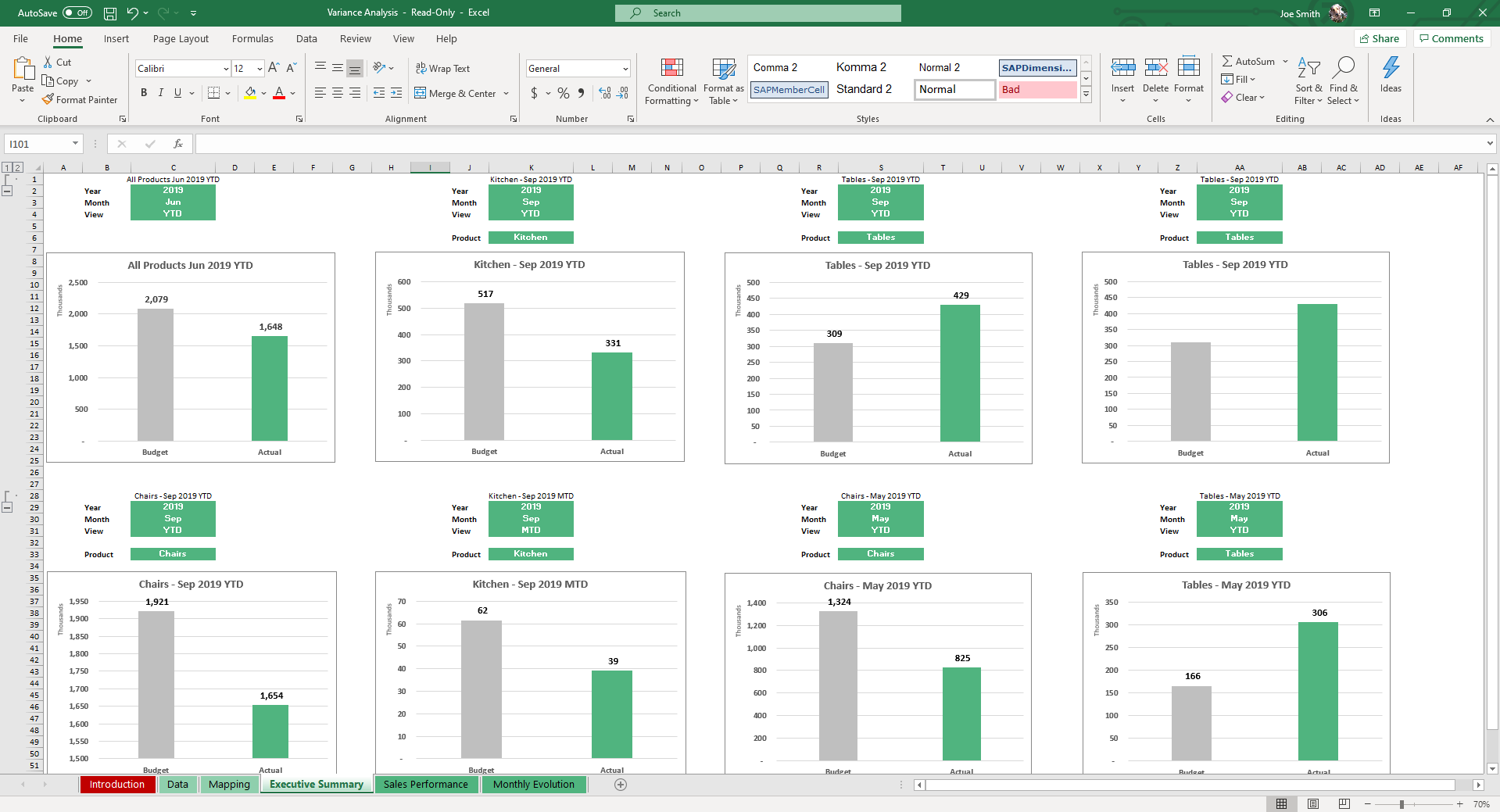This screenshot has height=812, width=1500.
Task: Expand the cell styles gallery
Action: [x=1087, y=95]
